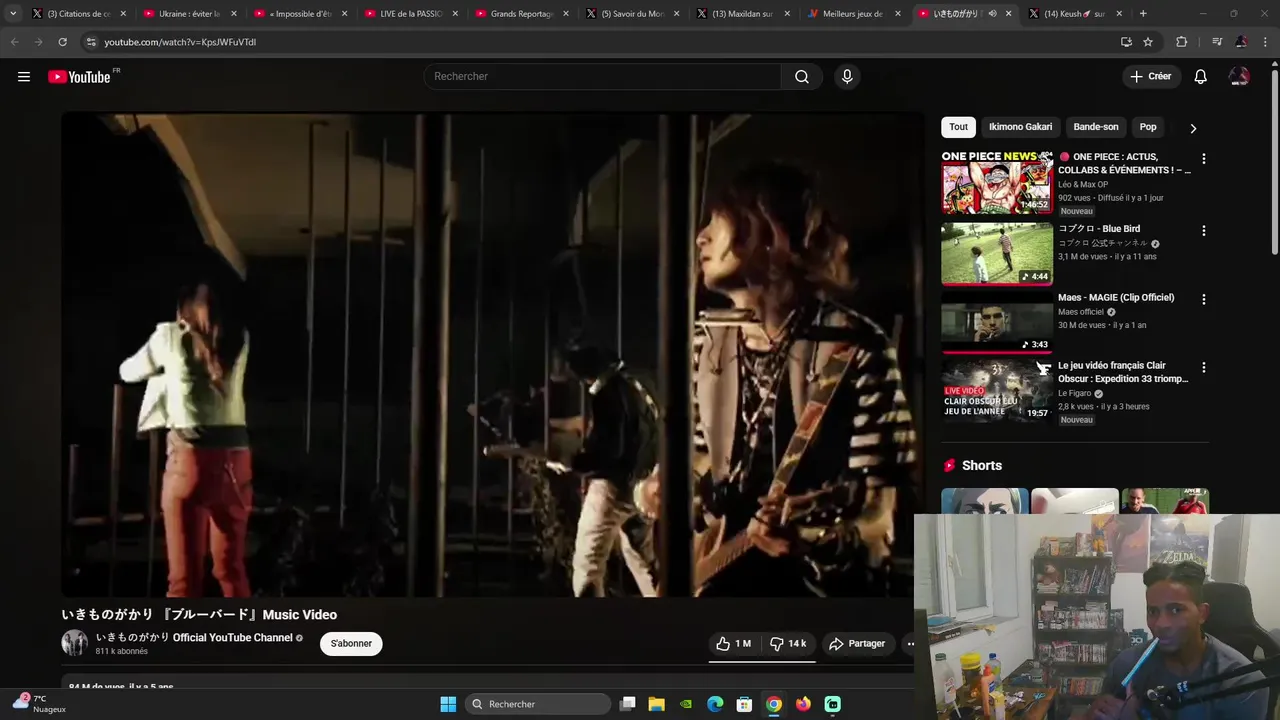This screenshot has height=720, width=1280.
Task: Open ONE PIECE NEWS video thumbnail
Action: click(x=997, y=183)
